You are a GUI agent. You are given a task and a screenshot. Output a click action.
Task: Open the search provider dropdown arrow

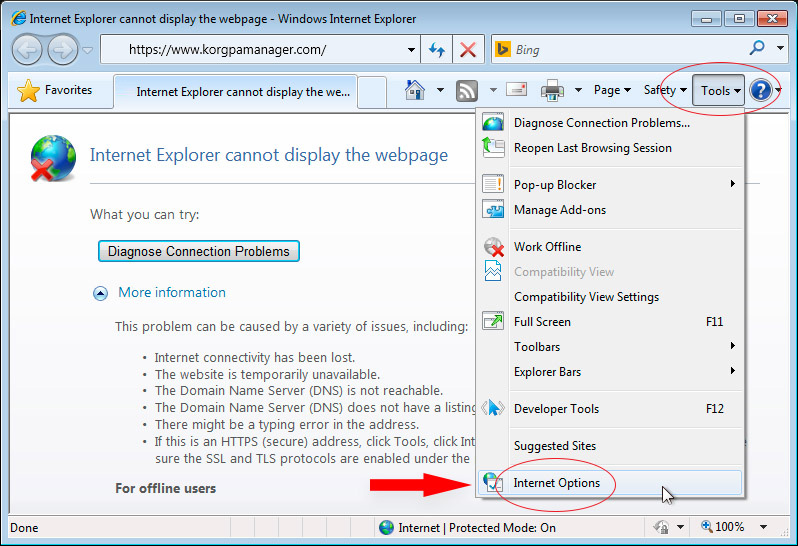(780, 48)
